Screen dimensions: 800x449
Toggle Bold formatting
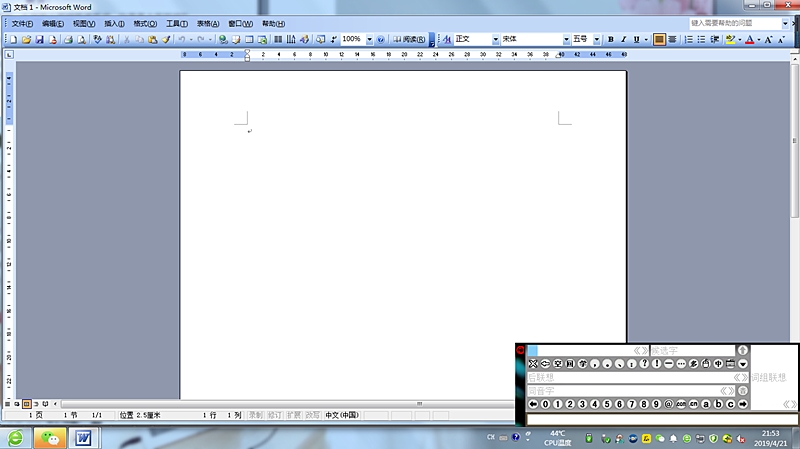(610, 40)
